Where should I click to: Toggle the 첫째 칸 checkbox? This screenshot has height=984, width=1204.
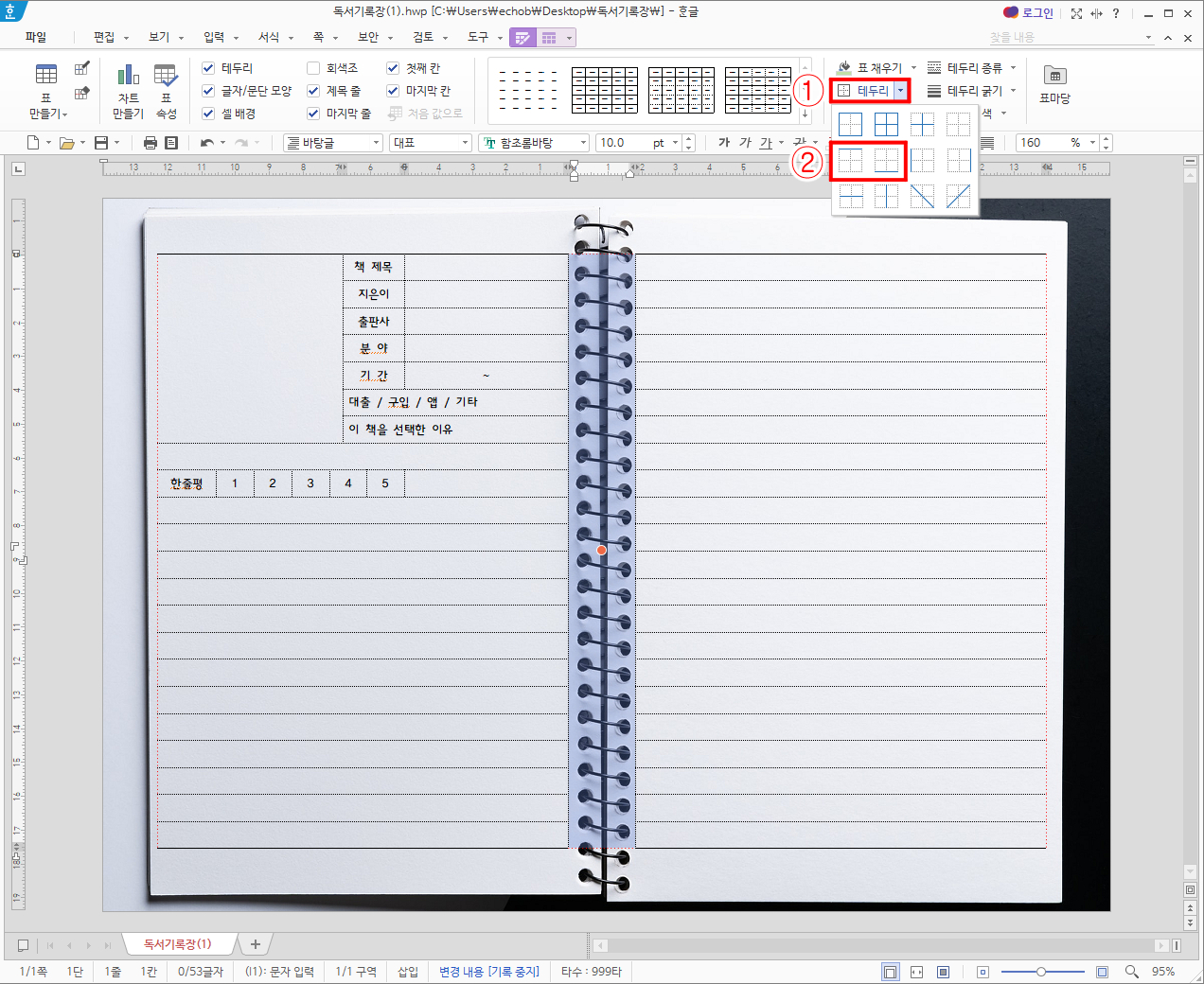393,68
